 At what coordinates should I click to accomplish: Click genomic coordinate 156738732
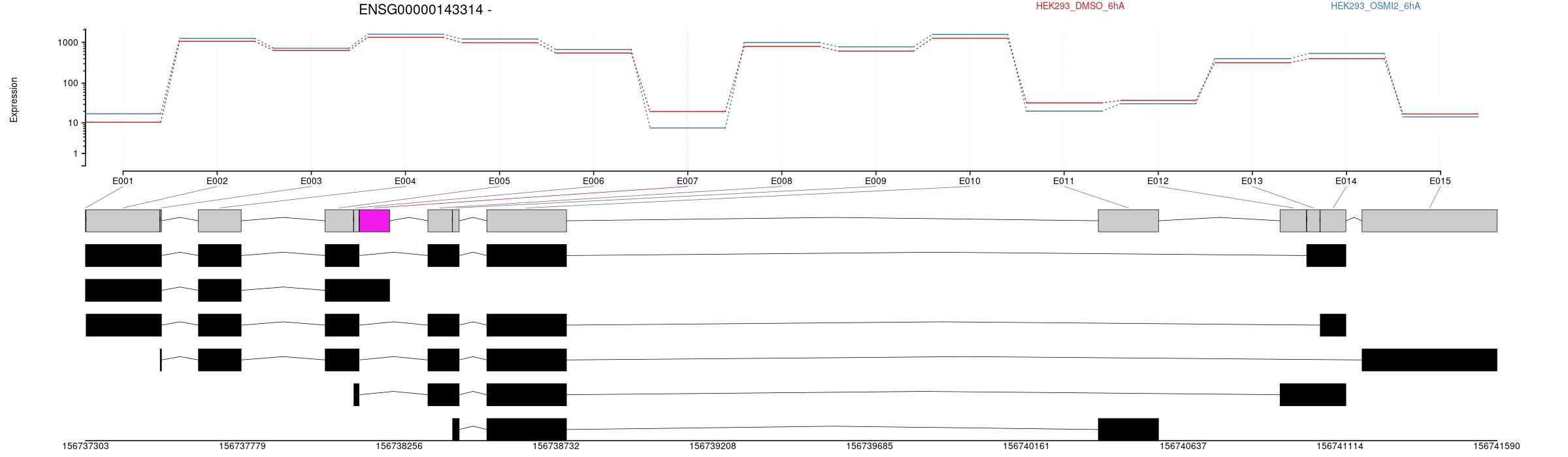[x=556, y=447]
